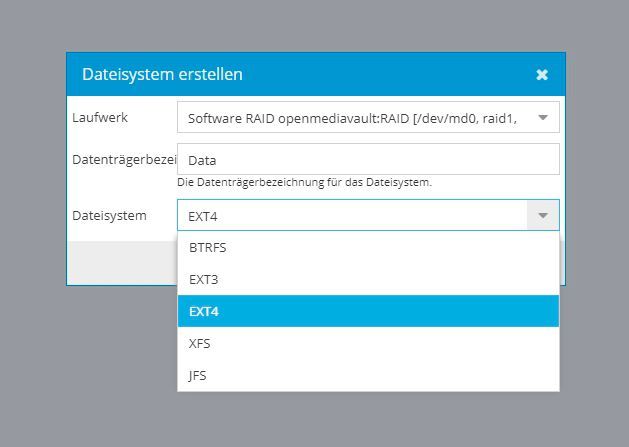The image size is (629, 447).
Task: Click the Laufwerk dropdown arrow
Action: [x=543, y=117]
